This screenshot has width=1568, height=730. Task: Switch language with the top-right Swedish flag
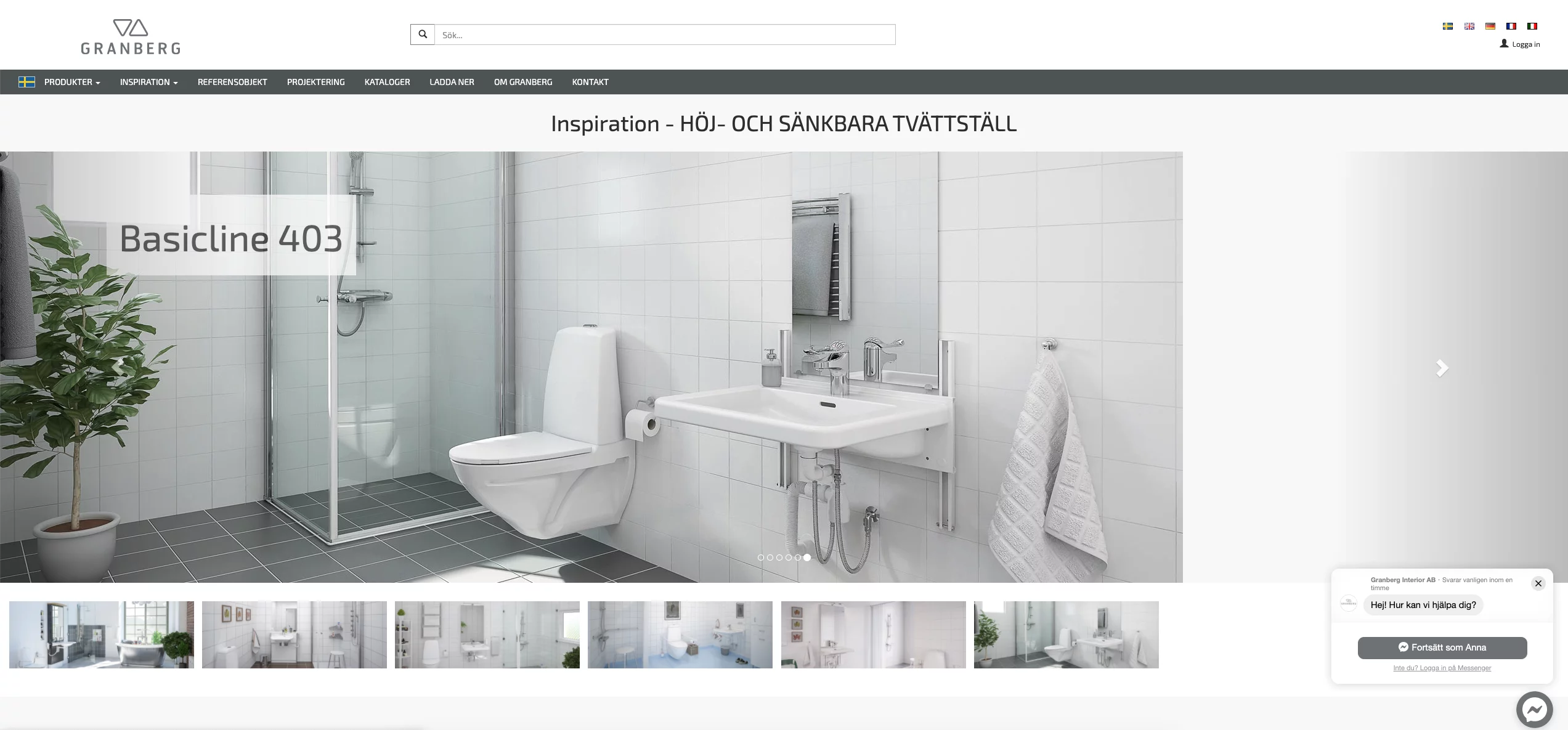pyautogui.click(x=1448, y=26)
